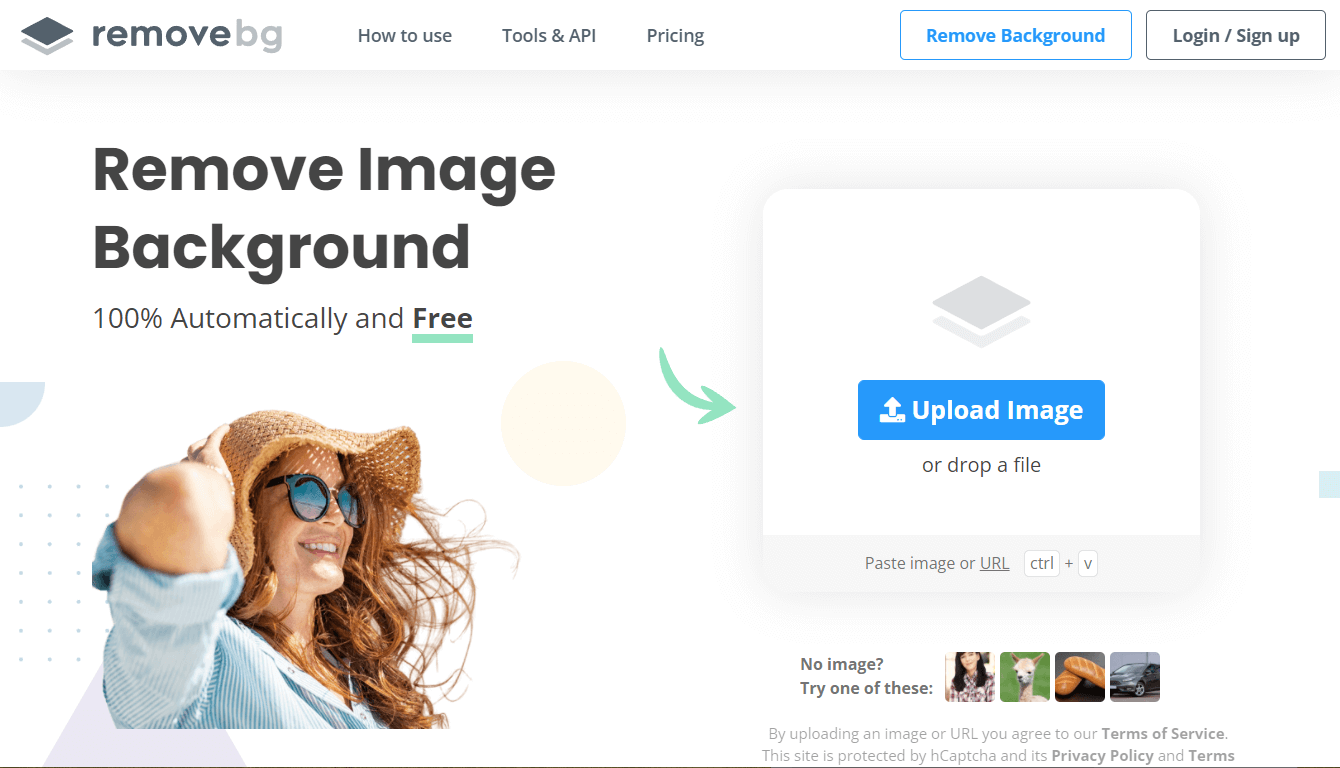1340x768 pixels.
Task: Select the woman sample thumbnail
Action: 970,677
